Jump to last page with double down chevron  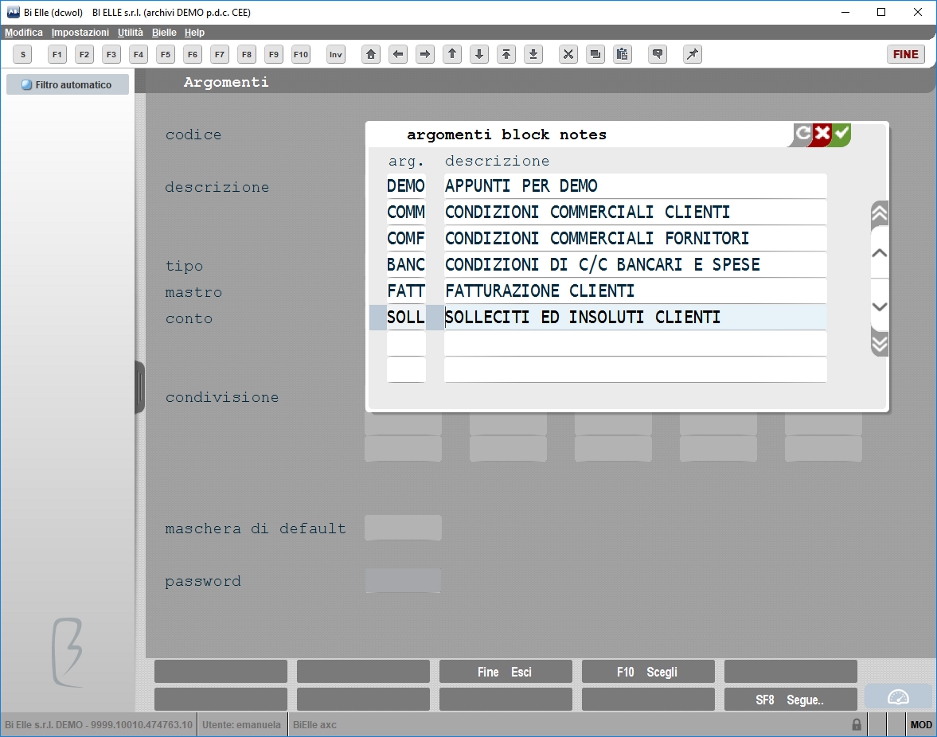pyautogui.click(x=879, y=344)
